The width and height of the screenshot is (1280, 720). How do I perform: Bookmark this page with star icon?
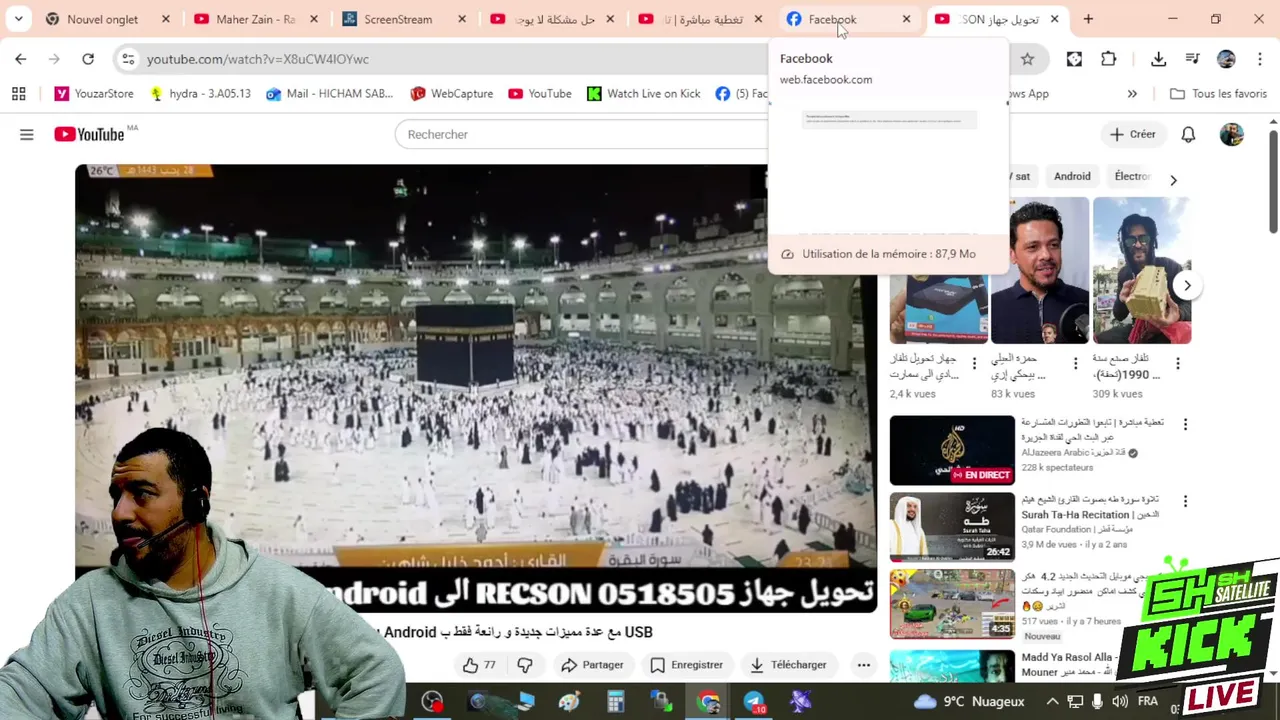tap(1027, 59)
